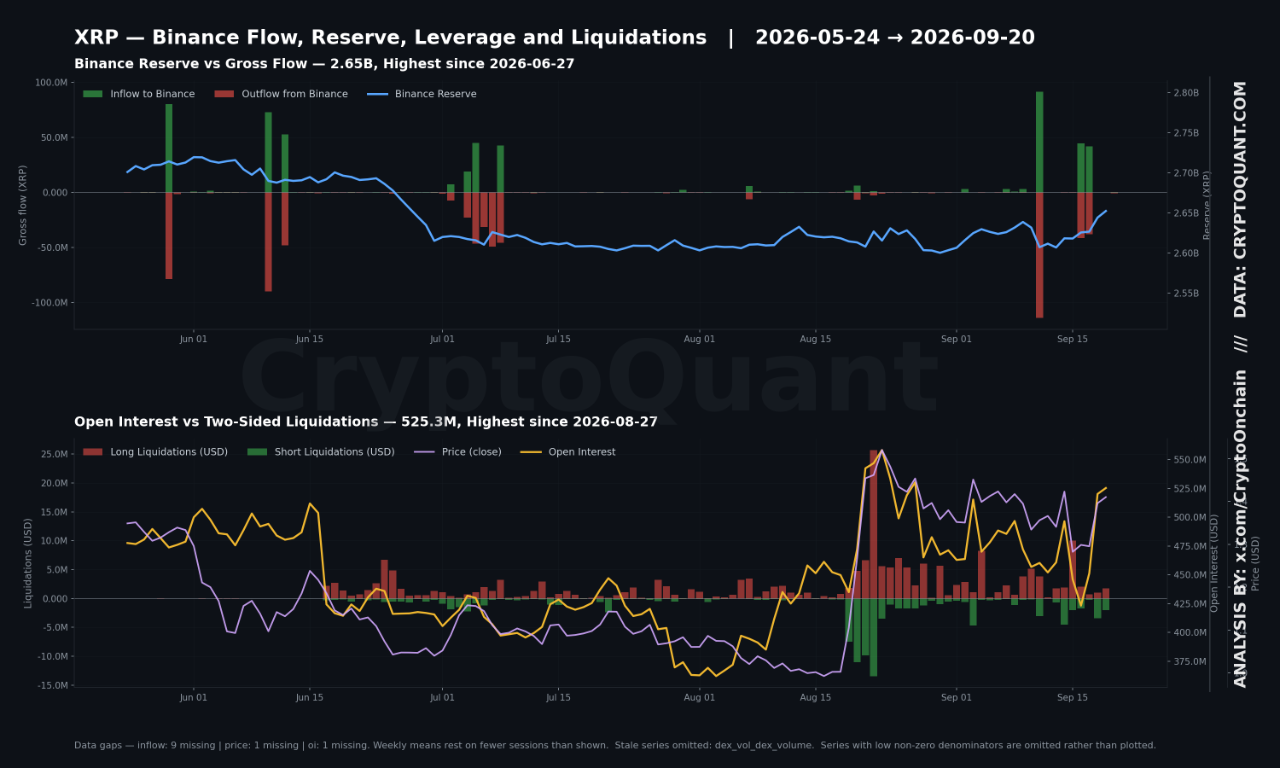Click the 'Open Interest (USD)' axis label
Image resolution: width=1280 pixels, height=768 pixels.
click(1215, 563)
